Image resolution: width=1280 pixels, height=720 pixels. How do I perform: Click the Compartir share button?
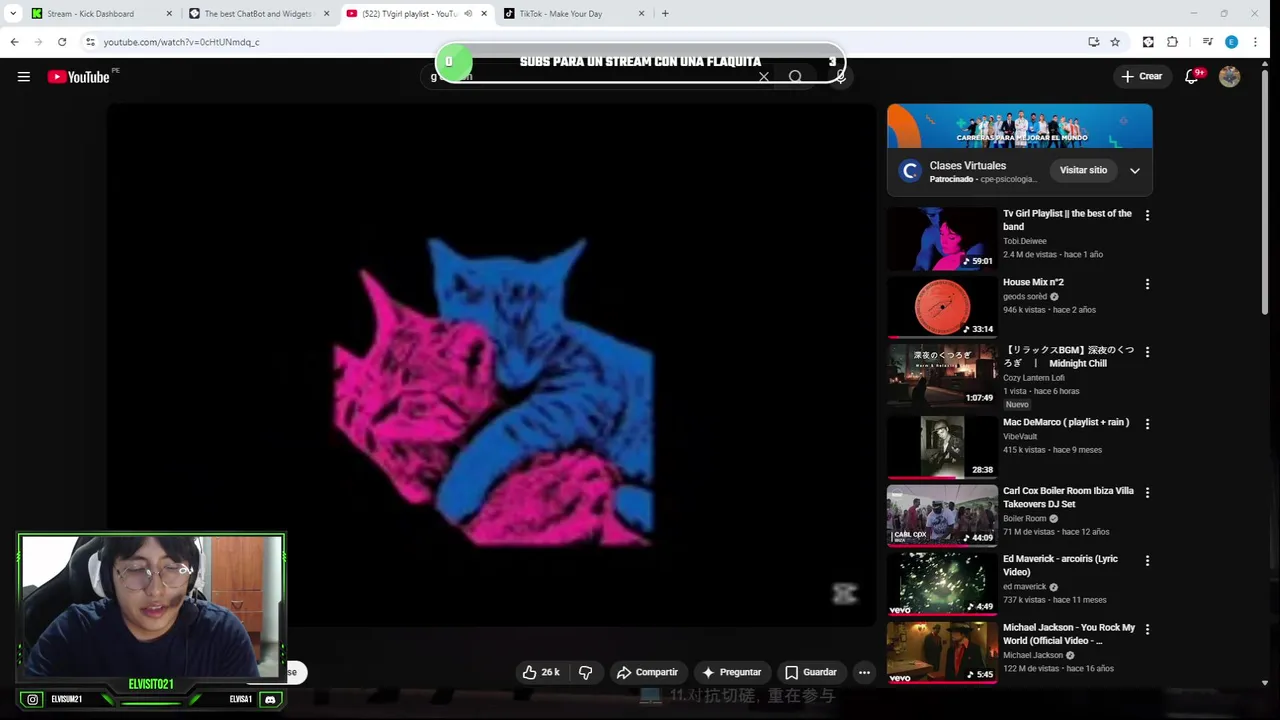coord(647,672)
